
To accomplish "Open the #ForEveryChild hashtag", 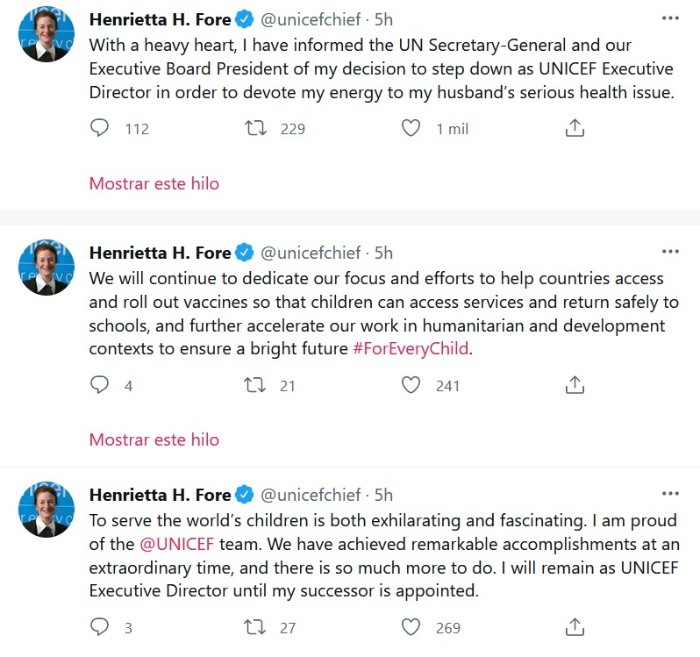I will pos(411,348).
